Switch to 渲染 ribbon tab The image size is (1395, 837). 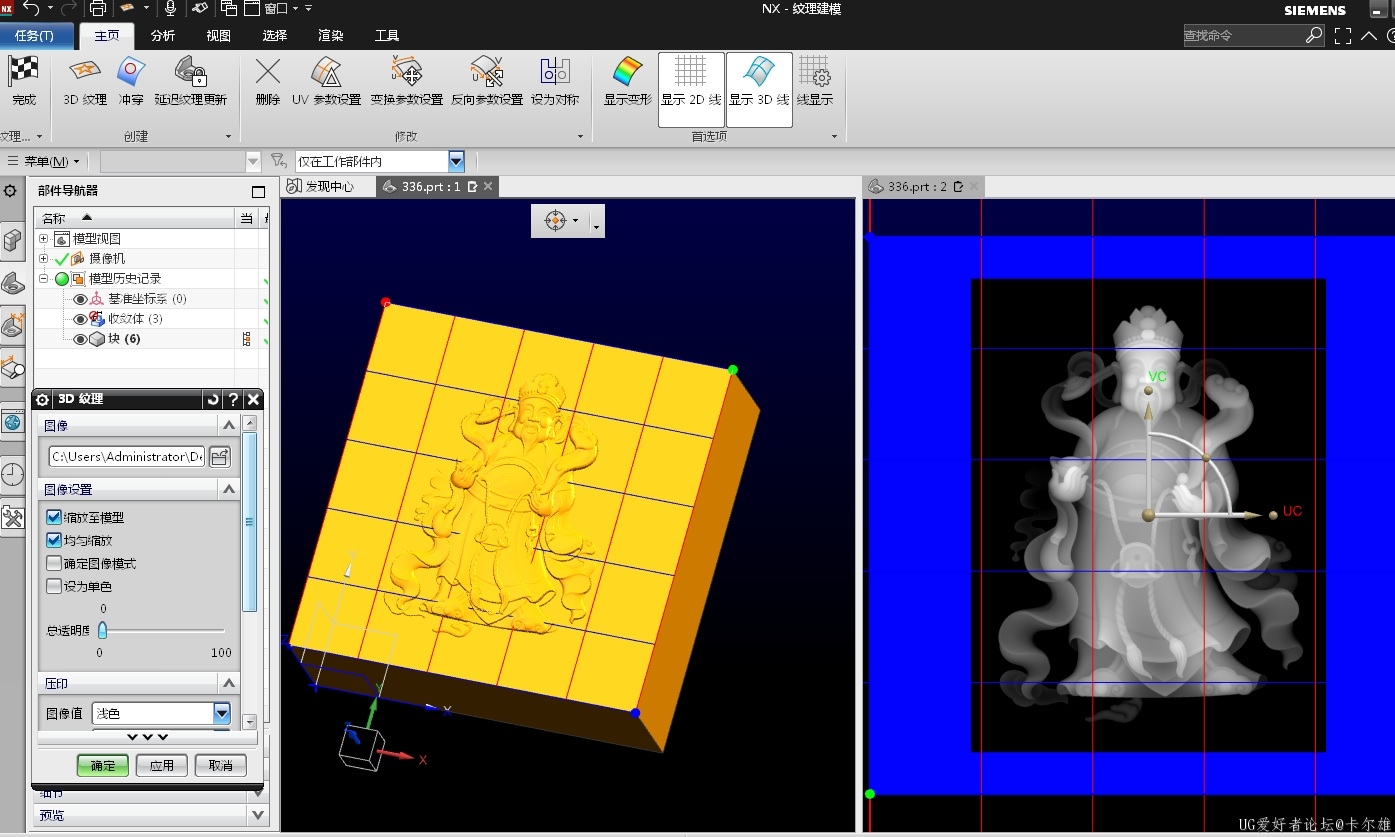click(x=330, y=35)
